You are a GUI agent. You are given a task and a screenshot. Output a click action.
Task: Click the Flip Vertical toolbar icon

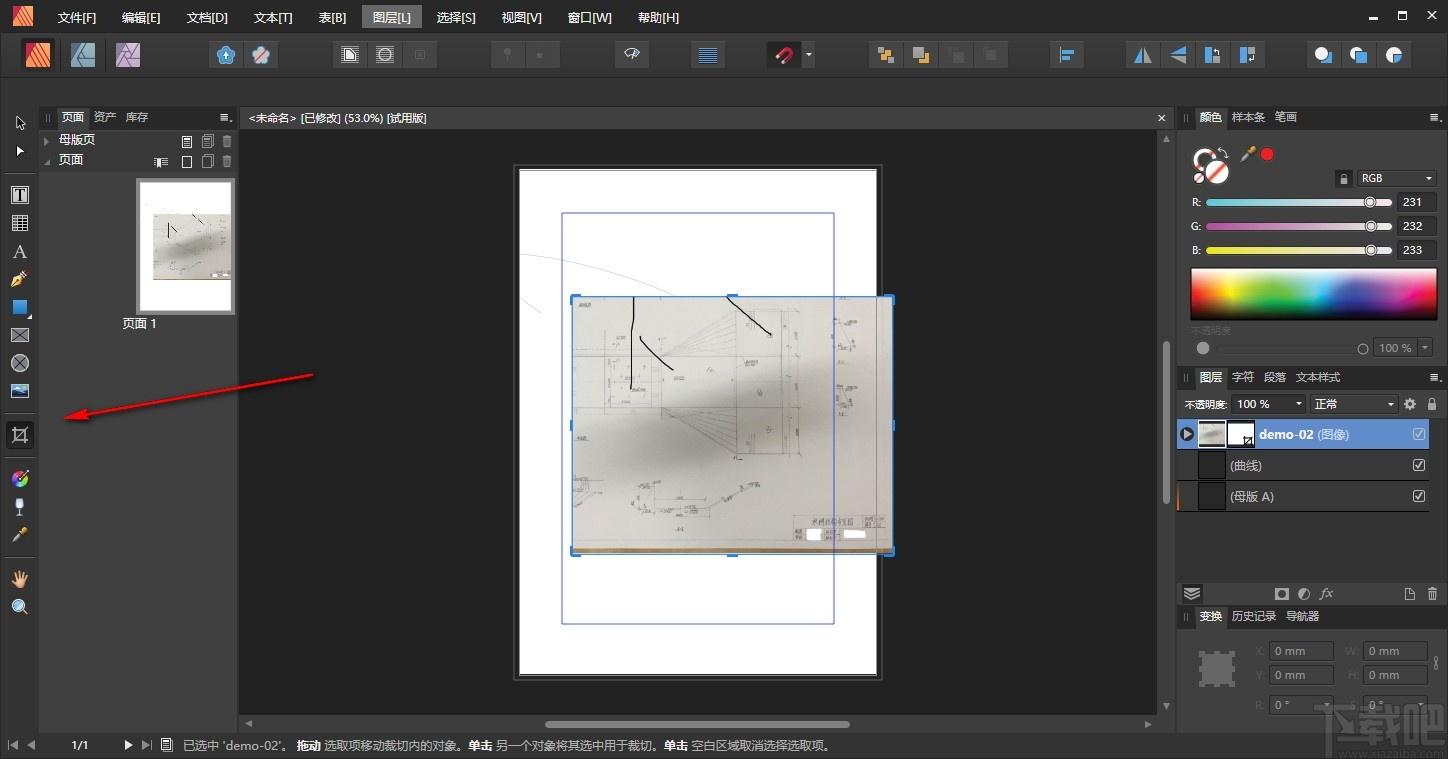pyautogui.click(x=1178, y=55)
